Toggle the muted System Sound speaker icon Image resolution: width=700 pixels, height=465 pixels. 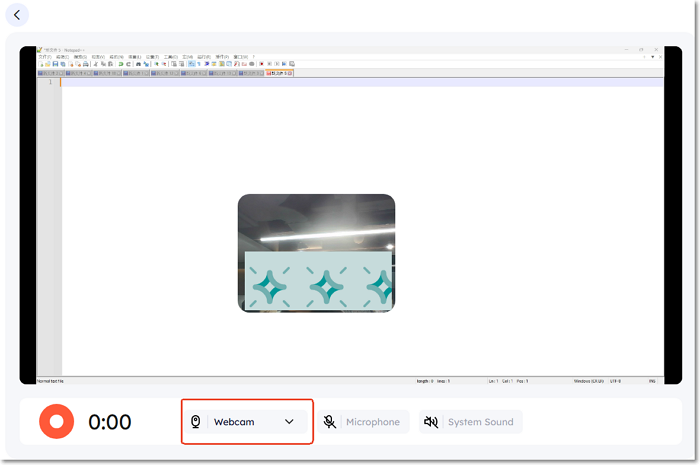click(x=431, y=422)
